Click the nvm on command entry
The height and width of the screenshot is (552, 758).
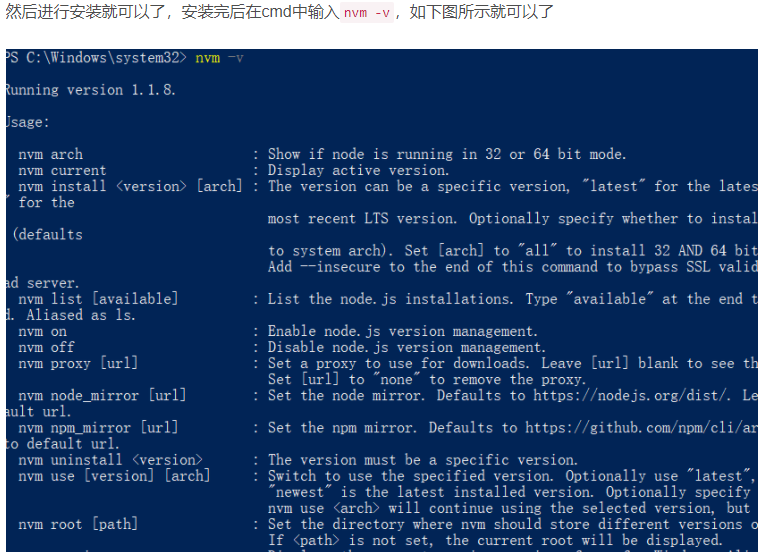pos(43,331)
